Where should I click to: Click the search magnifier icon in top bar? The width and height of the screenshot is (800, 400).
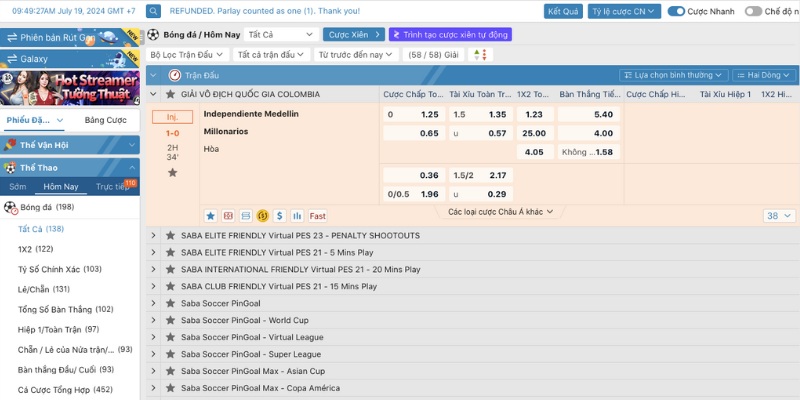[x=153, y=12]
